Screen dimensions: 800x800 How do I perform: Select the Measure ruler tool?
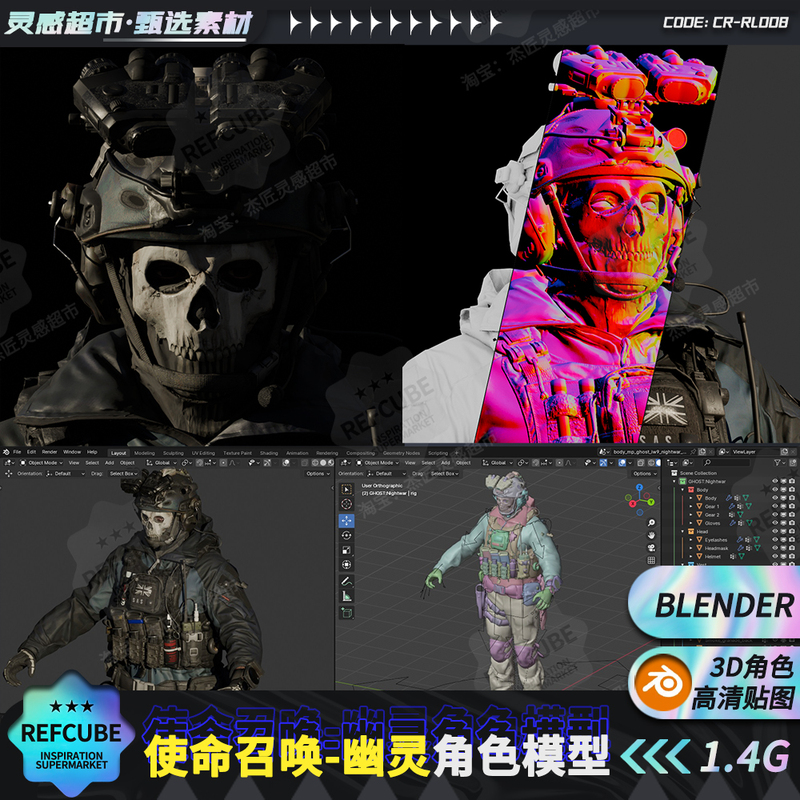pos(346,596)
